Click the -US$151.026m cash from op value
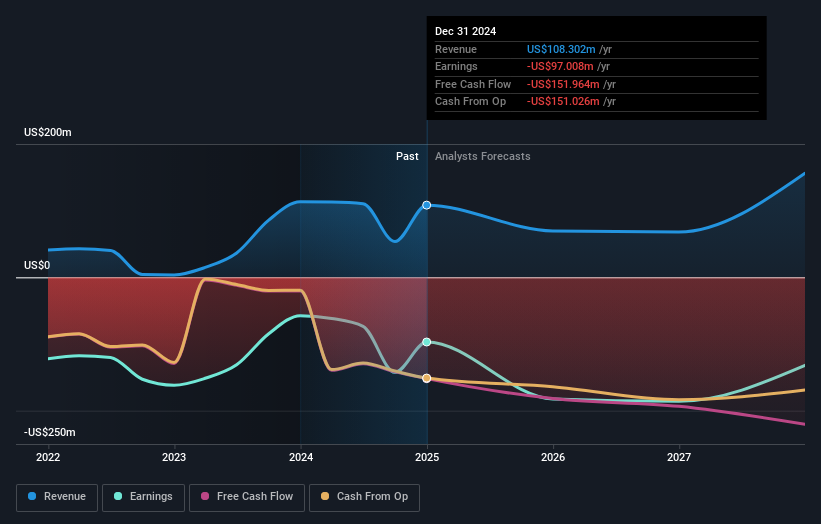Viewport: 821px width, 524px height. (x=563, y=102)
